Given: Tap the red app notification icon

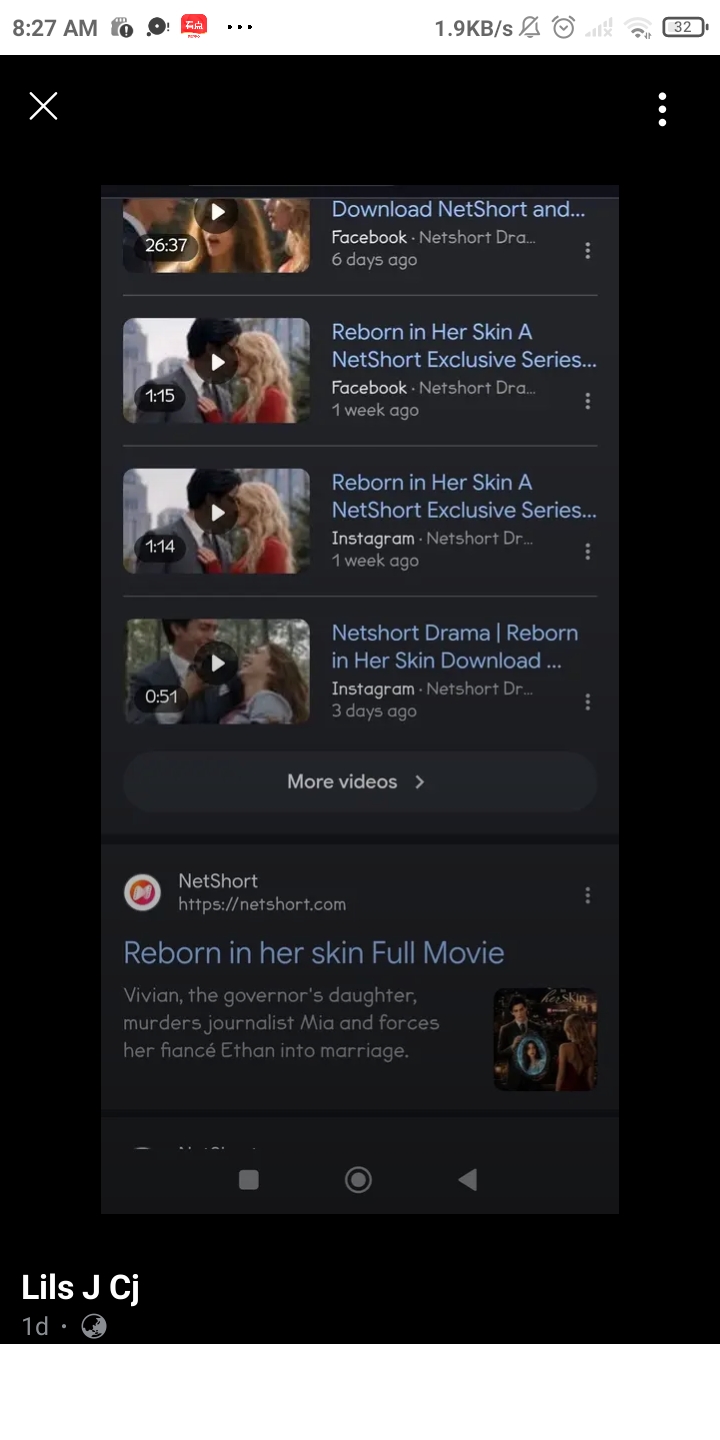Looking at the screenshot, I should (194, 27).
